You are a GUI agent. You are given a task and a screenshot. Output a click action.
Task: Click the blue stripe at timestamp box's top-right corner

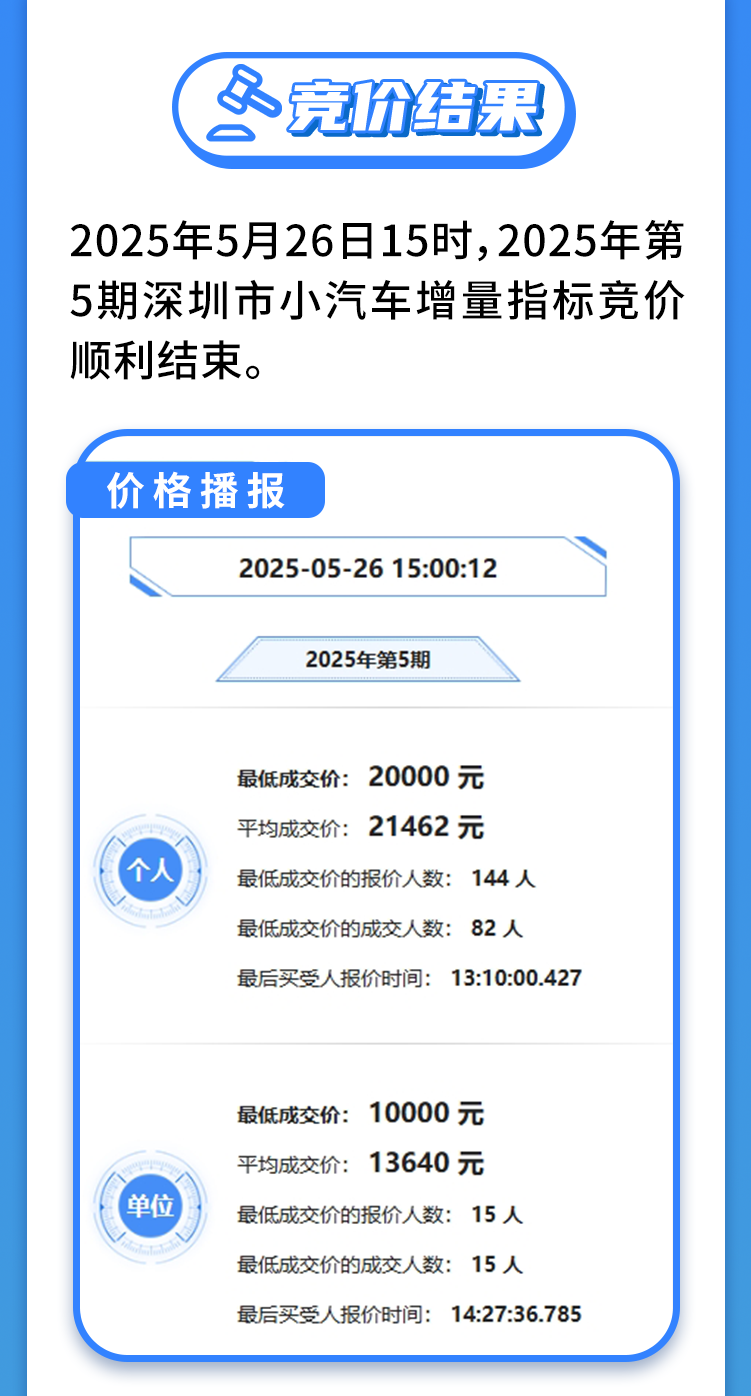591,546
